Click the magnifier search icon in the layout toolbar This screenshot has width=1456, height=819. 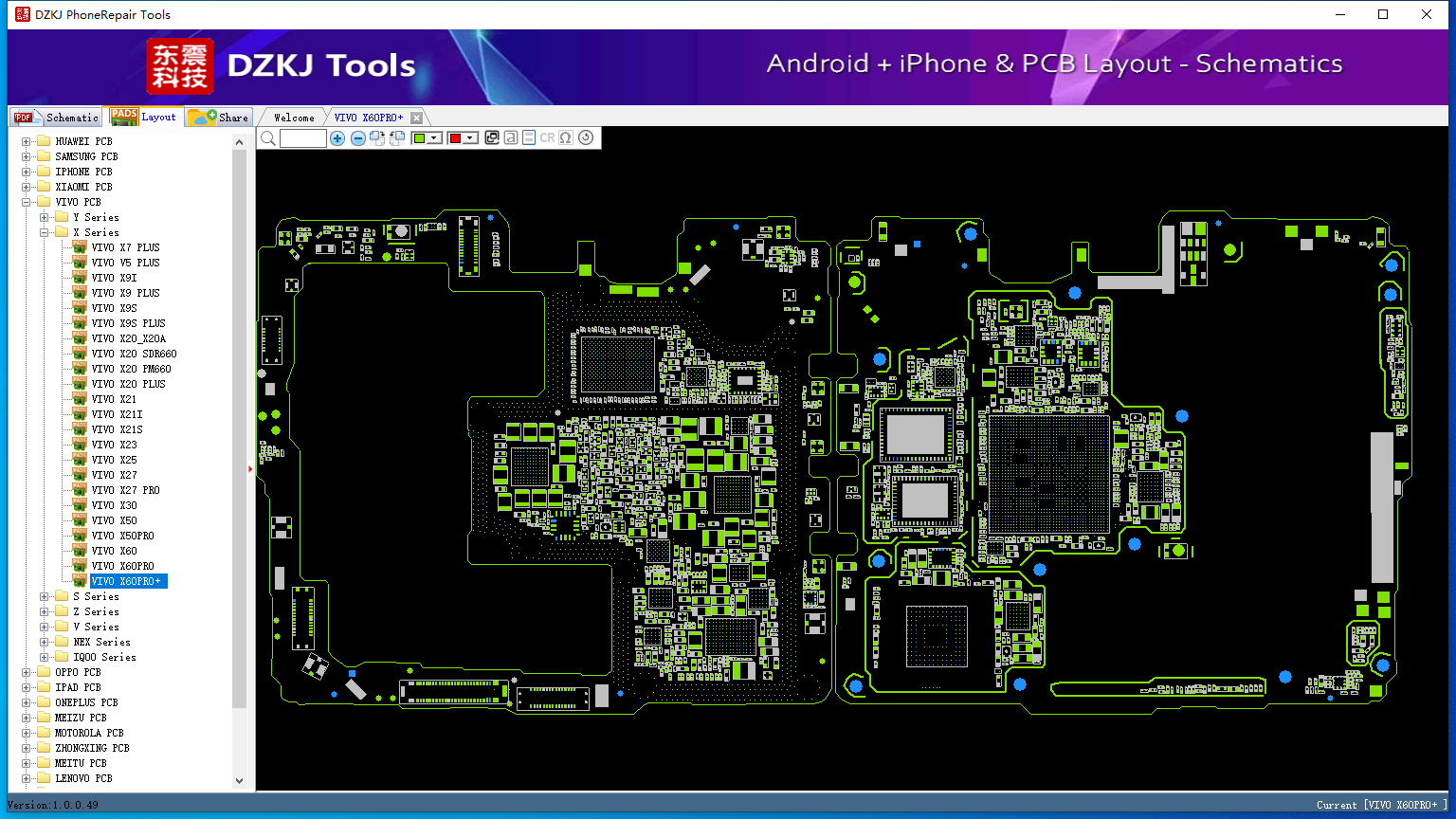click(268, 138)
